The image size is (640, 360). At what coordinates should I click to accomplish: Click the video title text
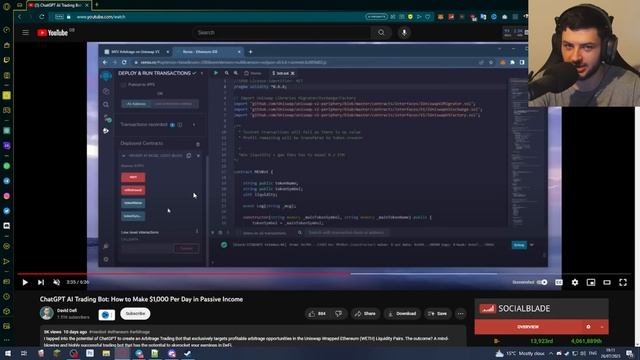click(x=141, y=299)
